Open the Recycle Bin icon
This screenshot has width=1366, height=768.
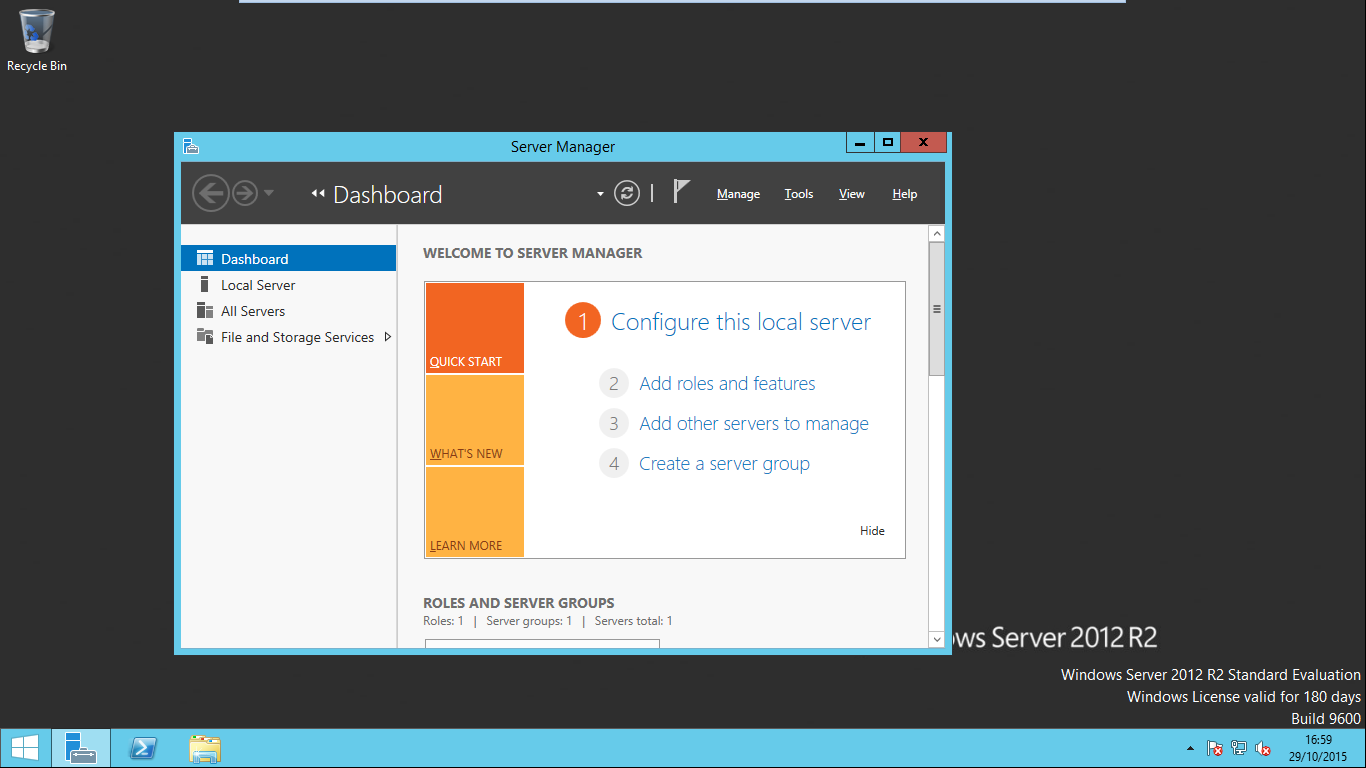tap(37, 40)
